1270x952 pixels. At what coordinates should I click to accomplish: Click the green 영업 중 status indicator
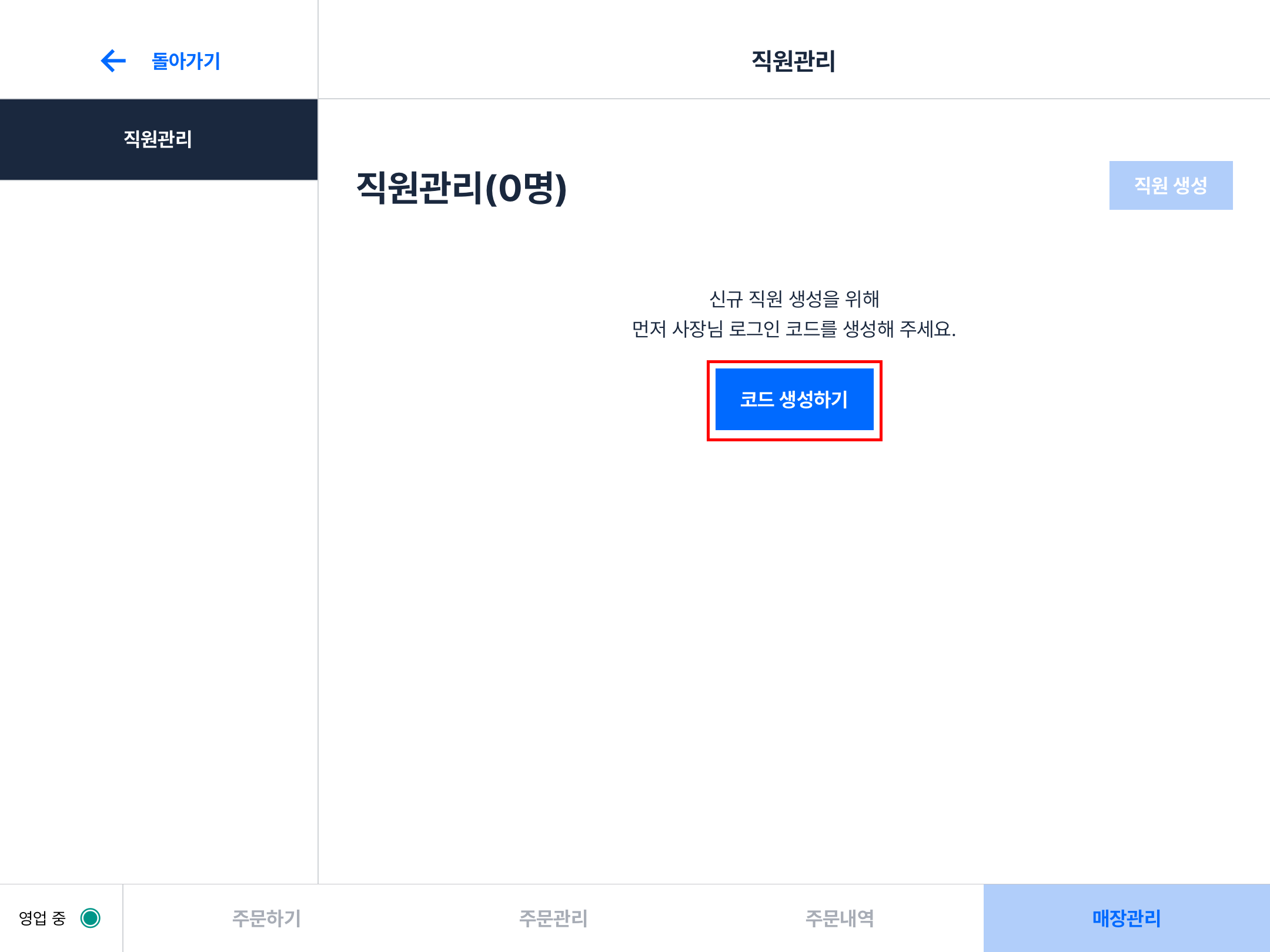pyautogui.click(x=91, y=917)
